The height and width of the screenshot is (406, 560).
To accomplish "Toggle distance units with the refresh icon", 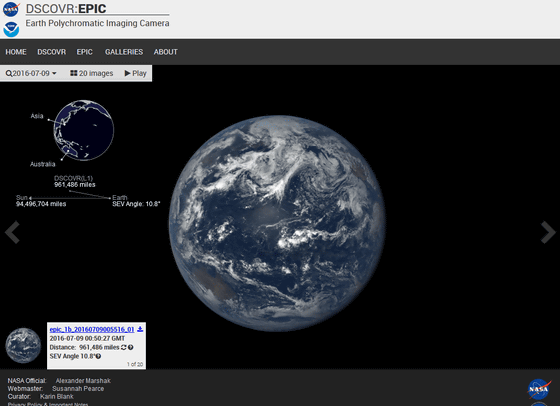I will [x=124, y=347].
